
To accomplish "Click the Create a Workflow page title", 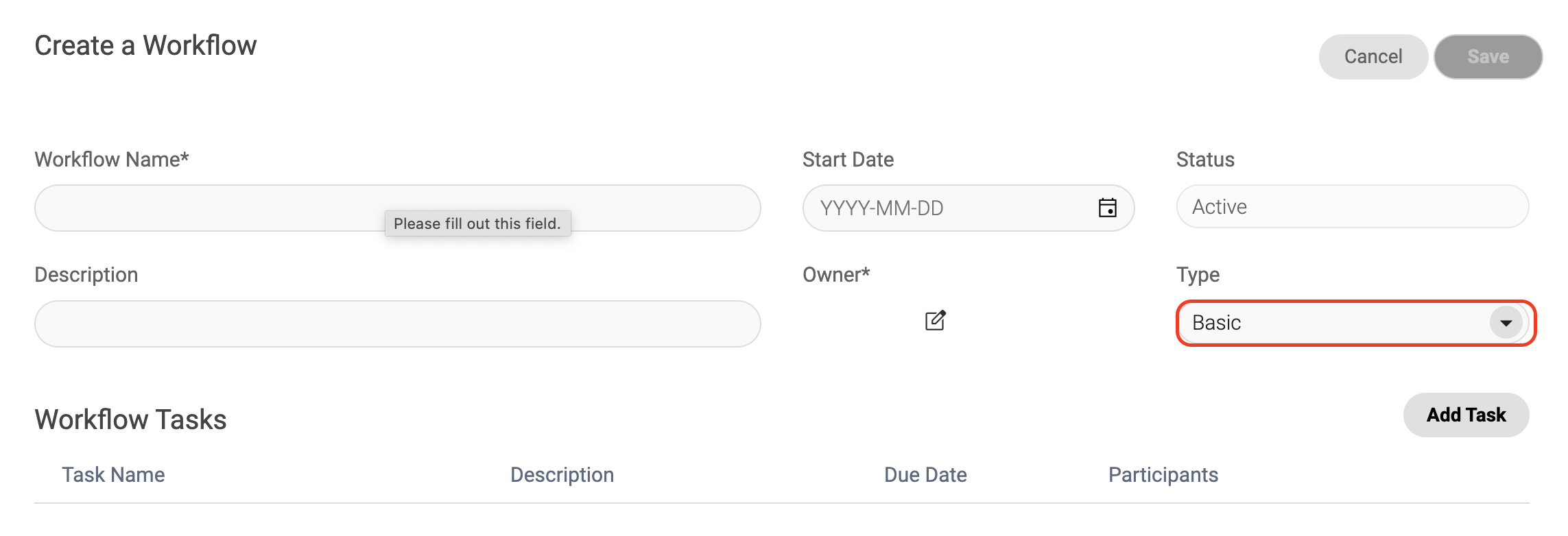I will [x=145, y=46].
